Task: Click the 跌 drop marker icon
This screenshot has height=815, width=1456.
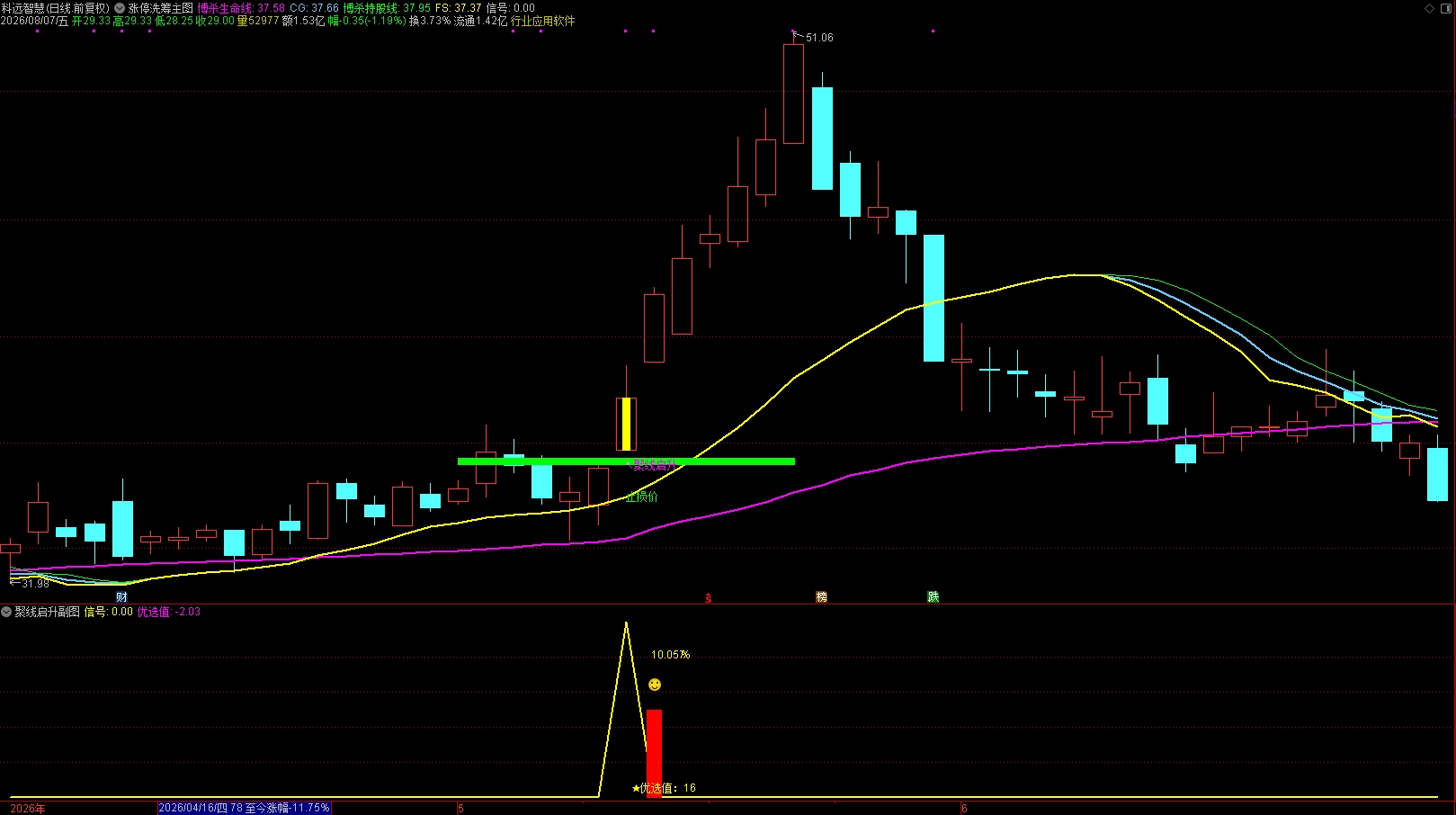Action: point(933,597)
